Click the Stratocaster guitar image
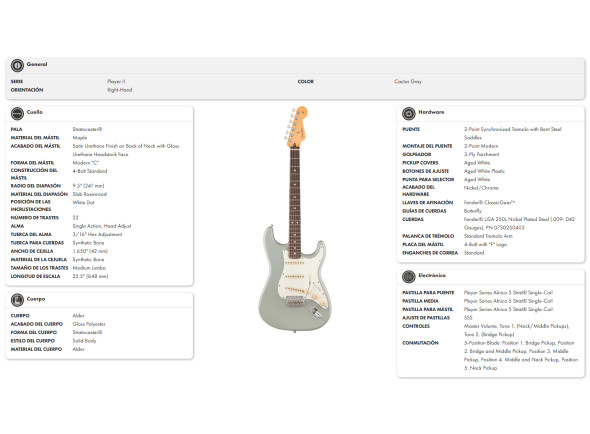 (x=295, y=219)
